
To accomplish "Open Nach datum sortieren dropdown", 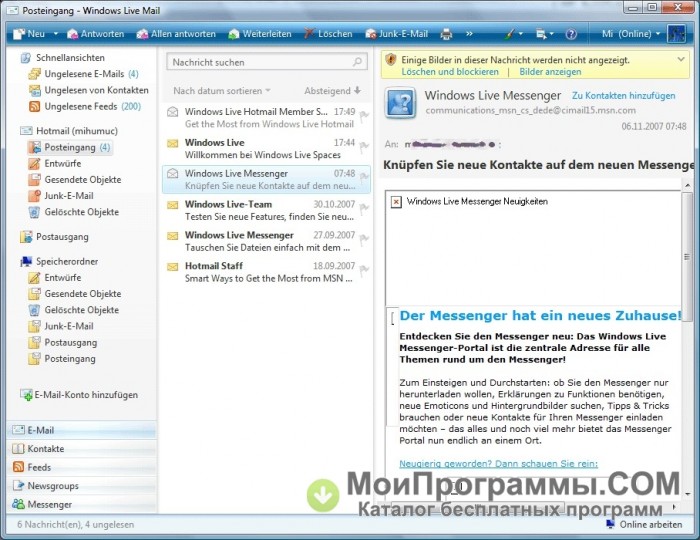I will pos(222,91).
